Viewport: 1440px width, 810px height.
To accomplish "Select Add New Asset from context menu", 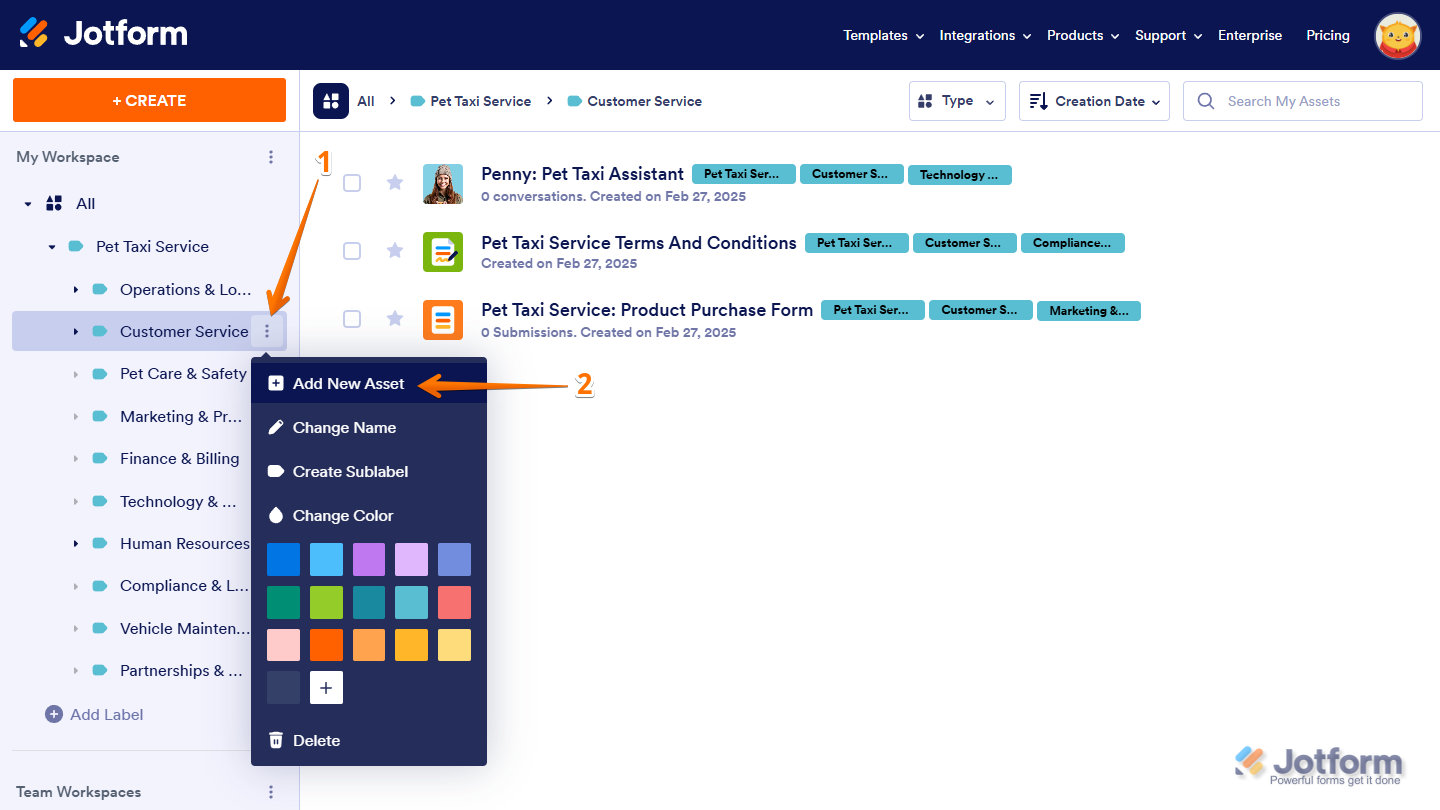I will [348, 384].
